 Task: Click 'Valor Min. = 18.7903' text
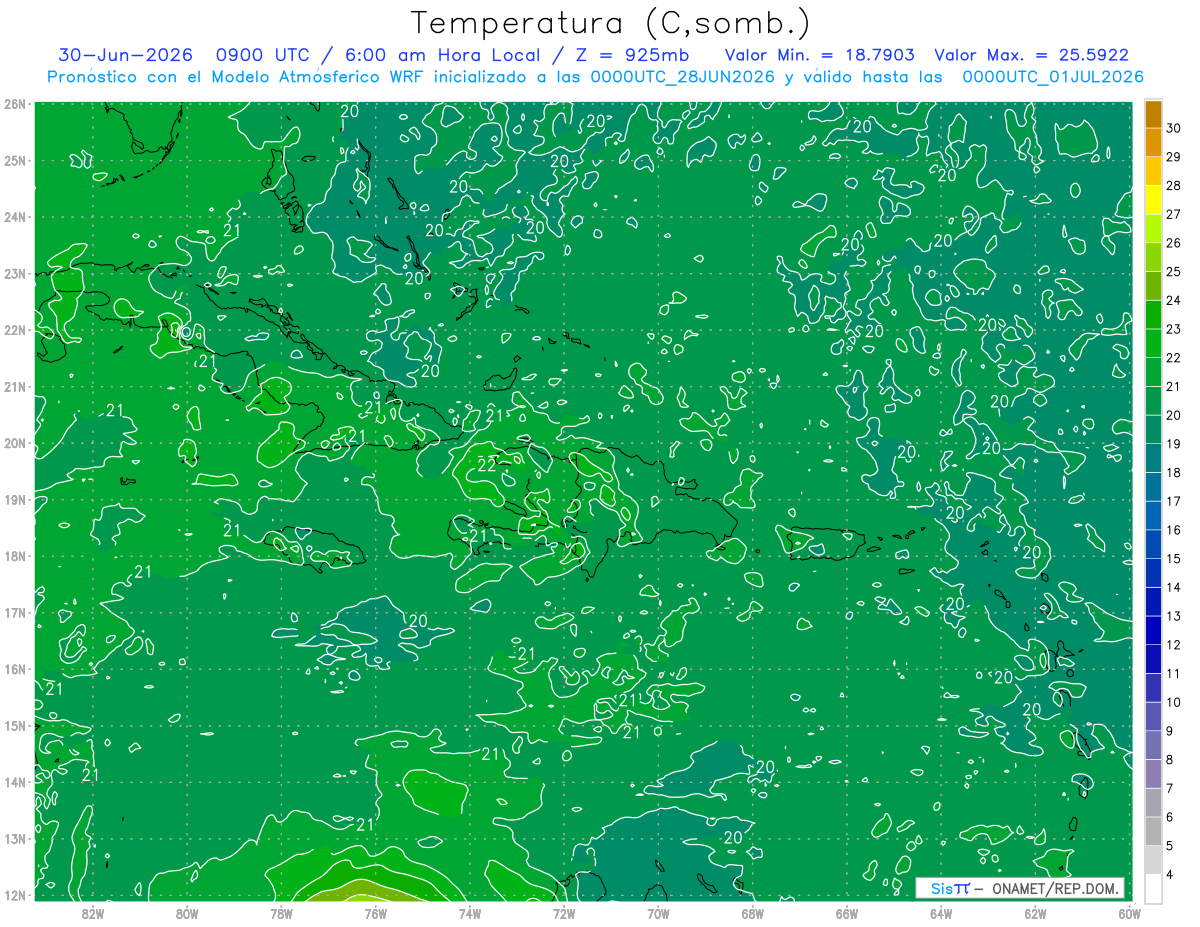click(820, 55)
